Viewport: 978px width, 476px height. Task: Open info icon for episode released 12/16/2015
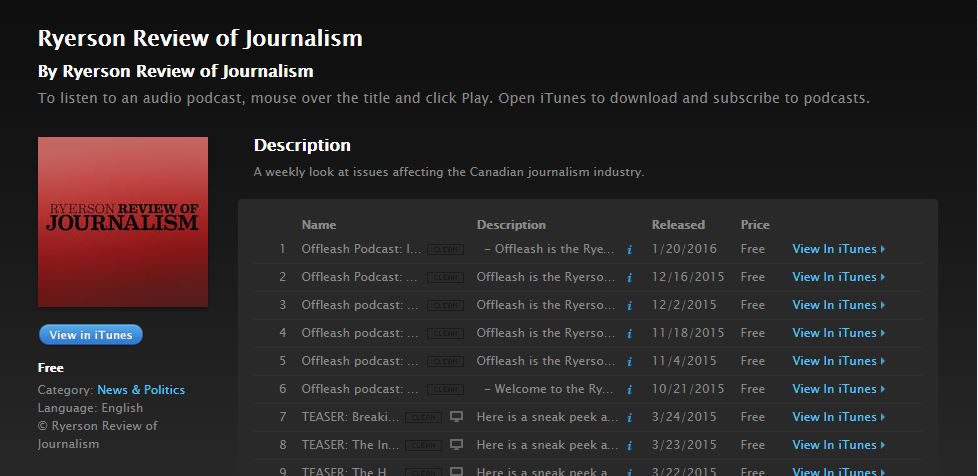(629, 278)
